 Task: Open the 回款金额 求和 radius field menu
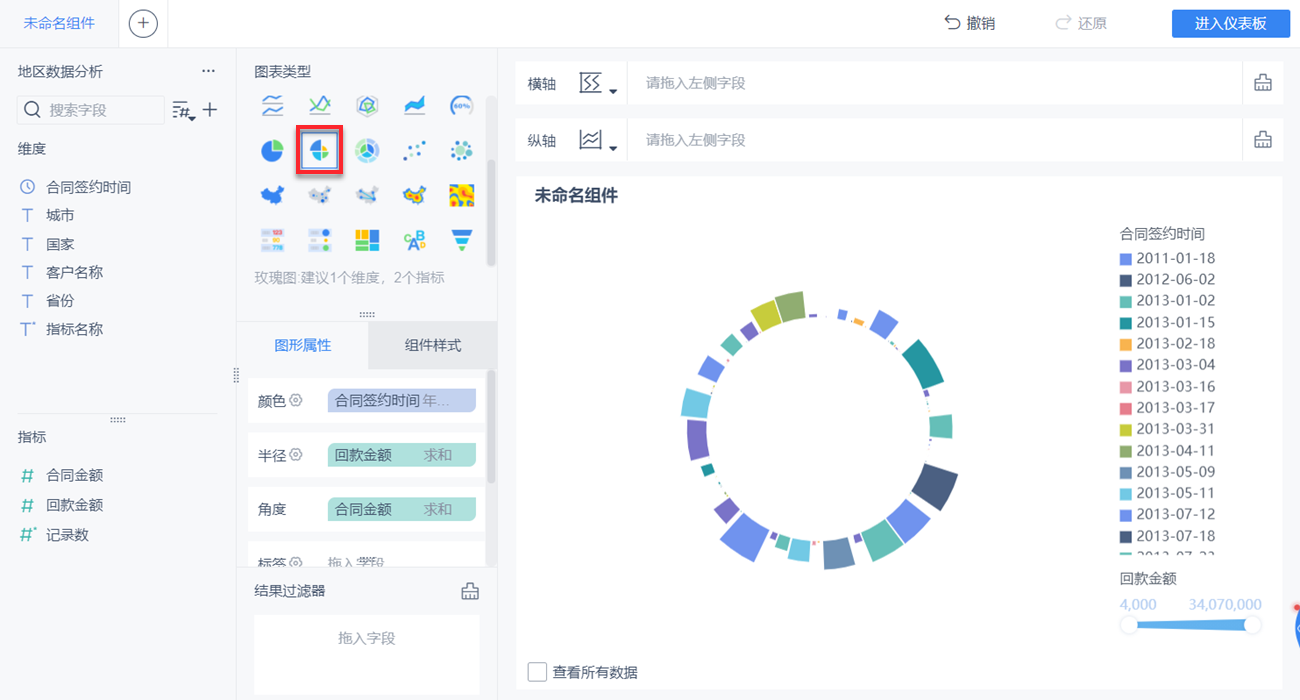coord(402,455)
